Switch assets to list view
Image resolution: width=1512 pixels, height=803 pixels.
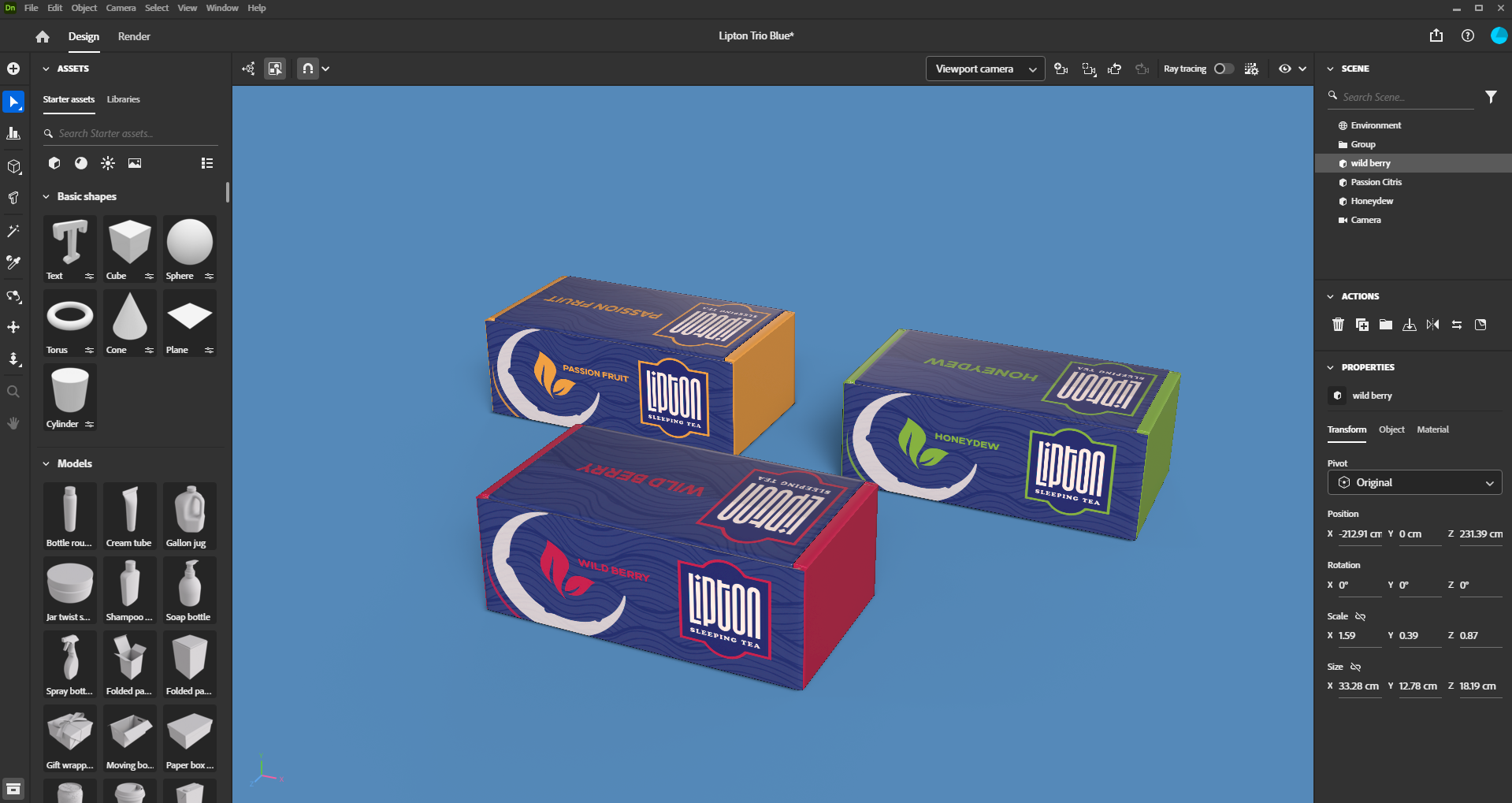207,163
